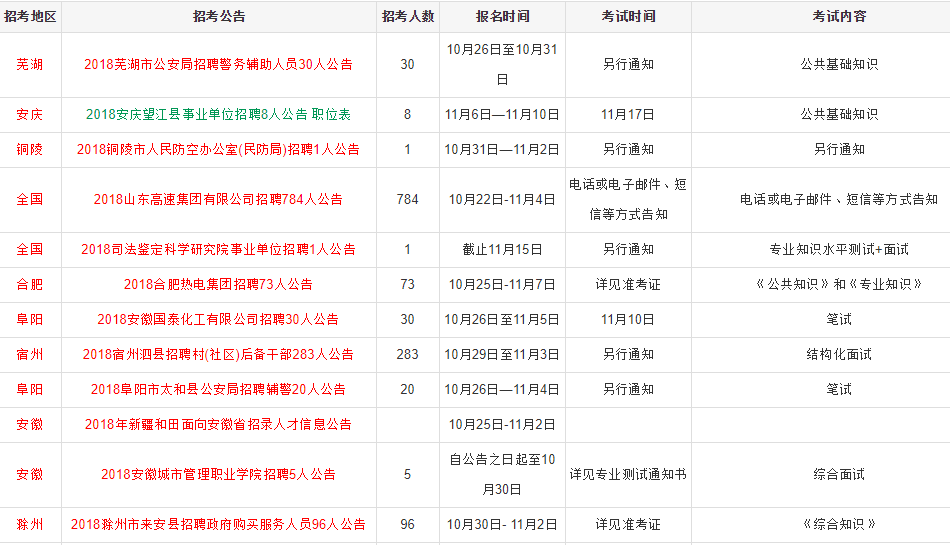
Task: Click the 综合面试 content cell
Action: (x=839, y=475)
